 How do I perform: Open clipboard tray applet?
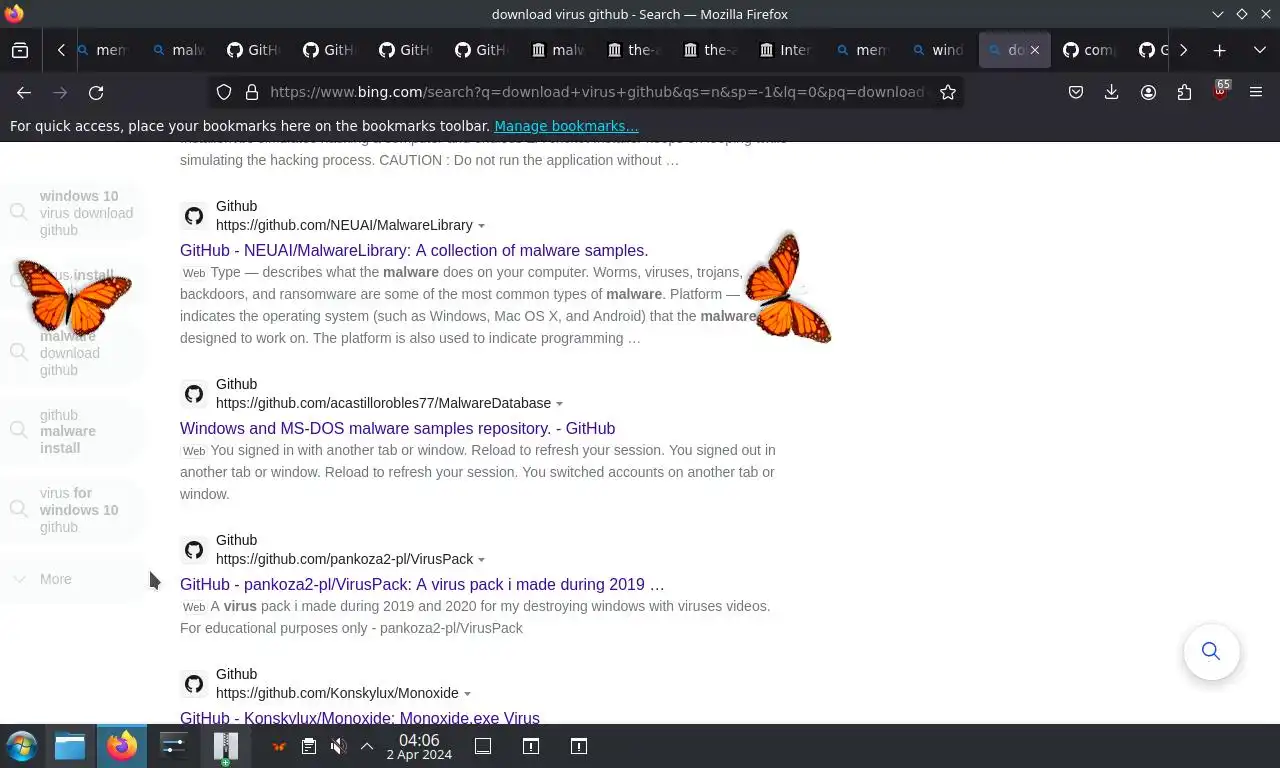point(309,746)
